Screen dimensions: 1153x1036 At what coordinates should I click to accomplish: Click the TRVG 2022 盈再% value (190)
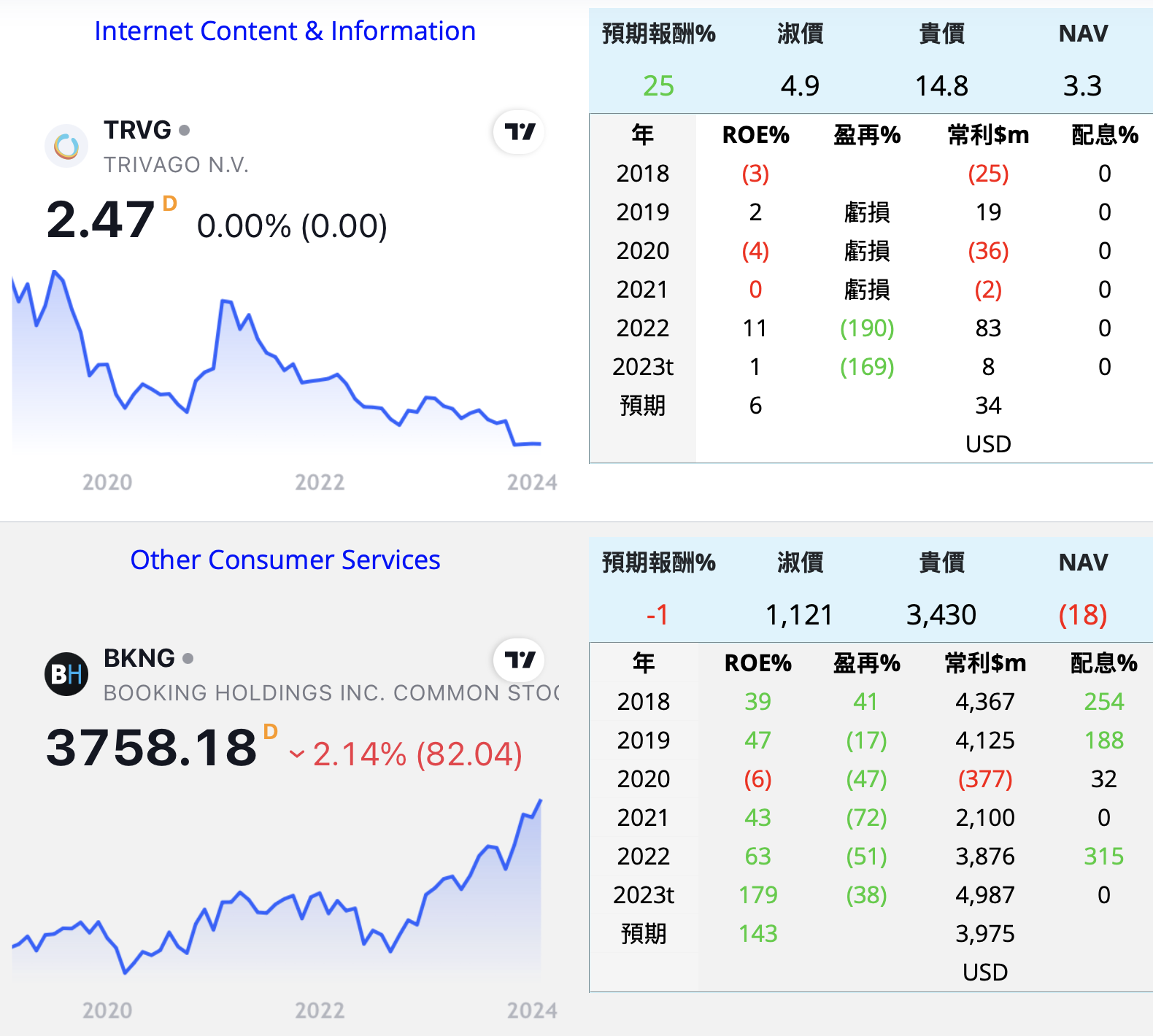pos(868,328)
